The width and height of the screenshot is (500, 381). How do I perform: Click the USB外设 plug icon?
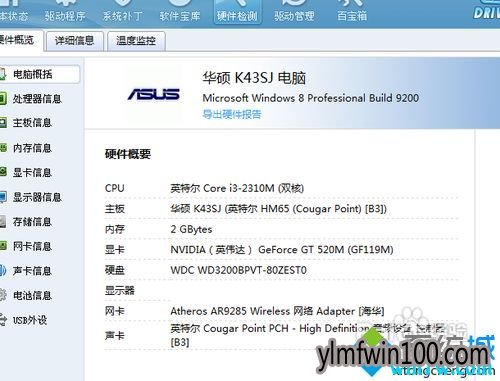coord(3,320)
